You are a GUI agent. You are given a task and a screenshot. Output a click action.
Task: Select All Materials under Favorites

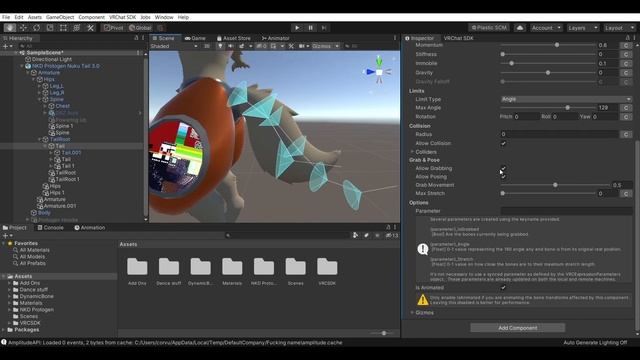tap(35, 250)
